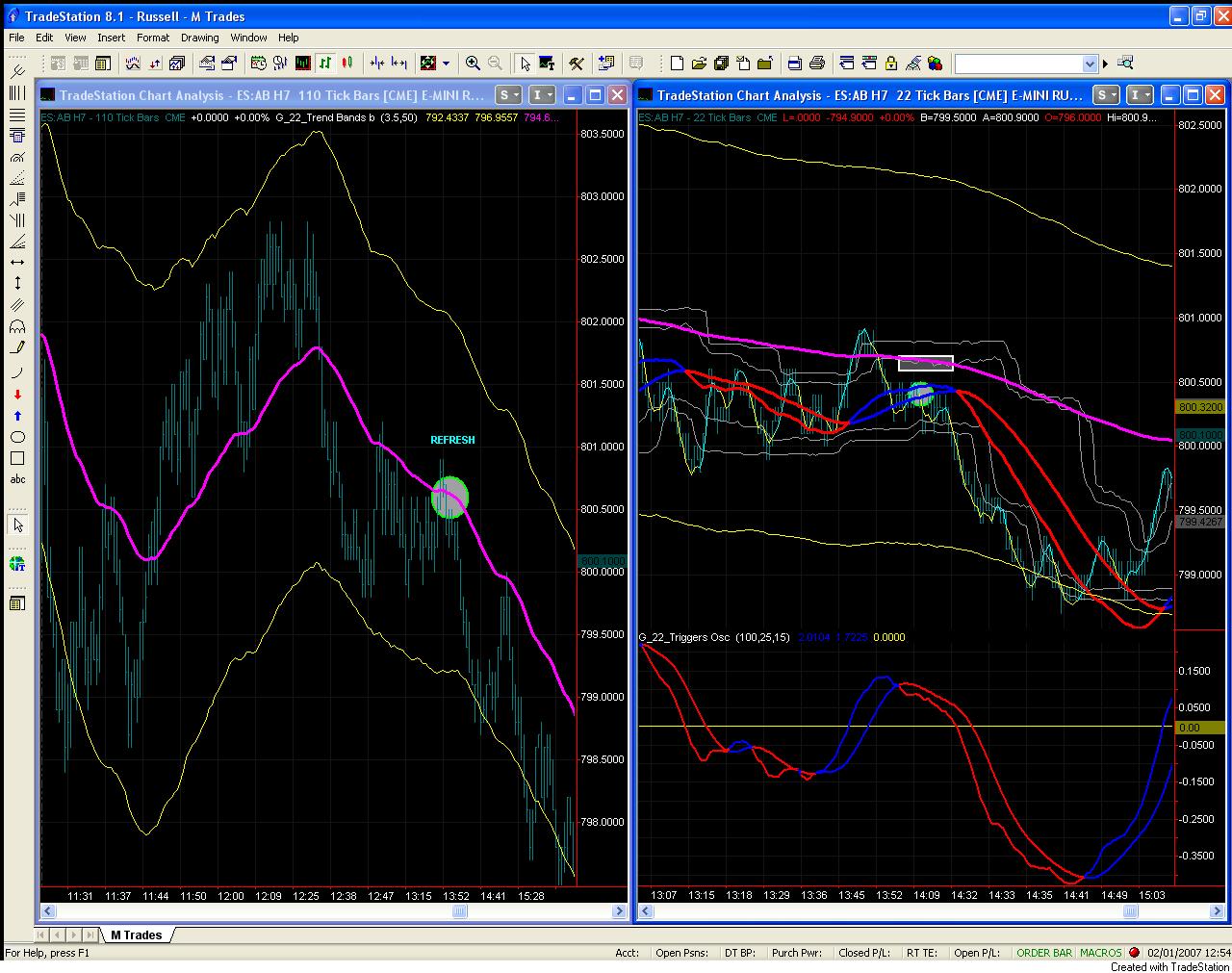Click the insert analysis technique icon
The height and width of the screenshot is (973, 1232).
tap(133, 64)
